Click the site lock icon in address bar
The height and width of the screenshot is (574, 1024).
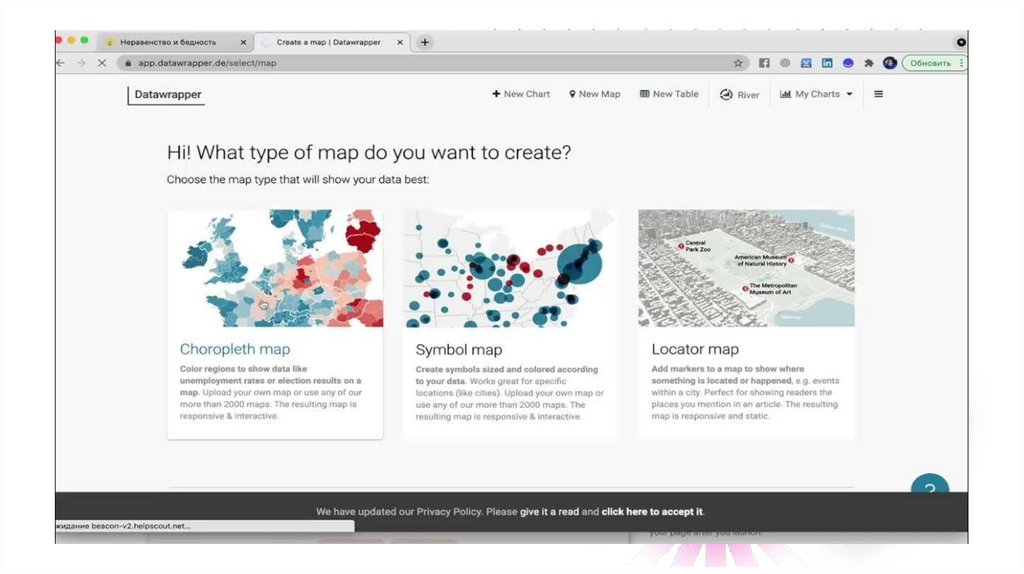click(x=128, y=63)
